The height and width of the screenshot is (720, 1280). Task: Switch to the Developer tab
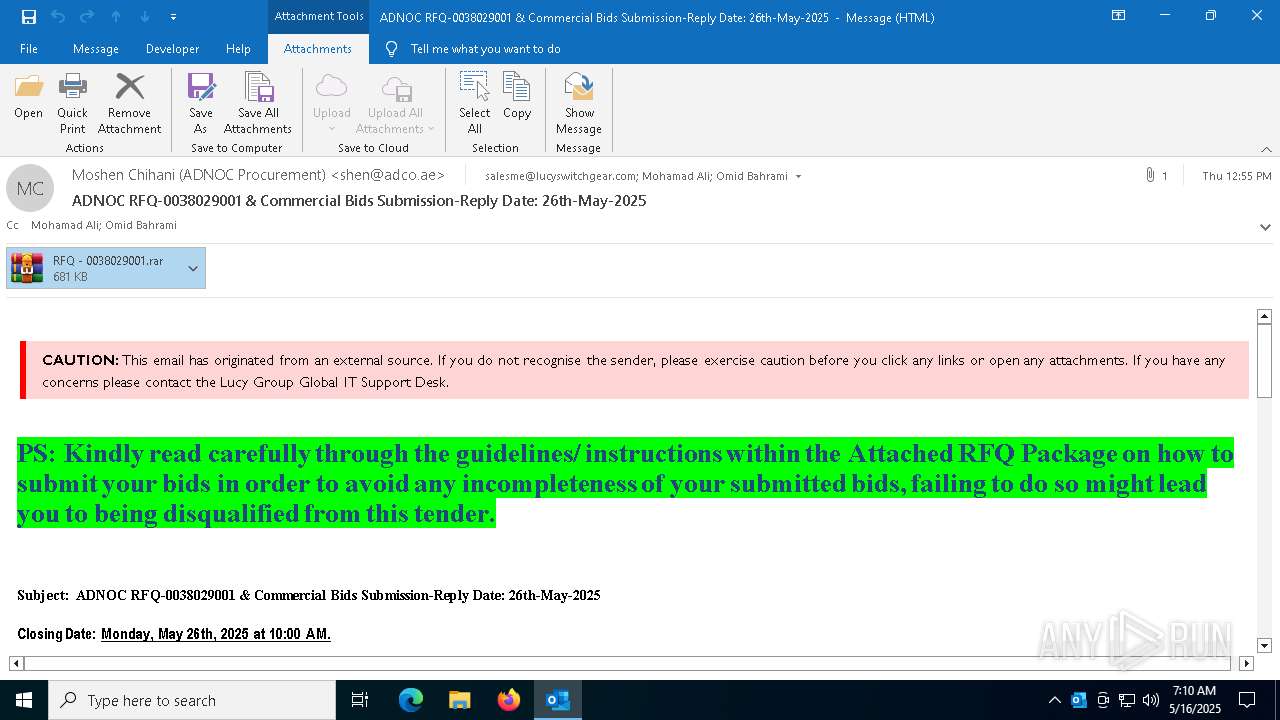pos(172,49)
